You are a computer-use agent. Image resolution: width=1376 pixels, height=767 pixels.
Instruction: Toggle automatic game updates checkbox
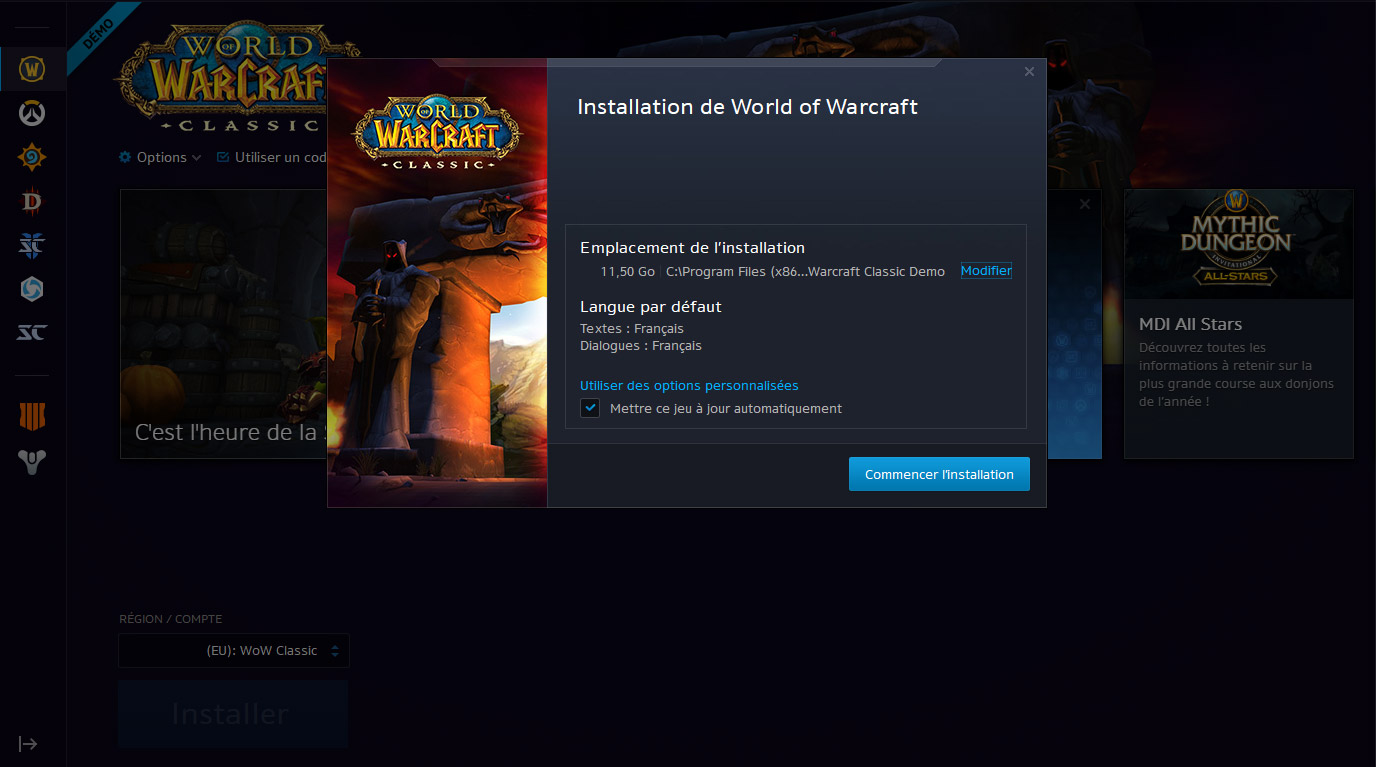click(590, 408)
